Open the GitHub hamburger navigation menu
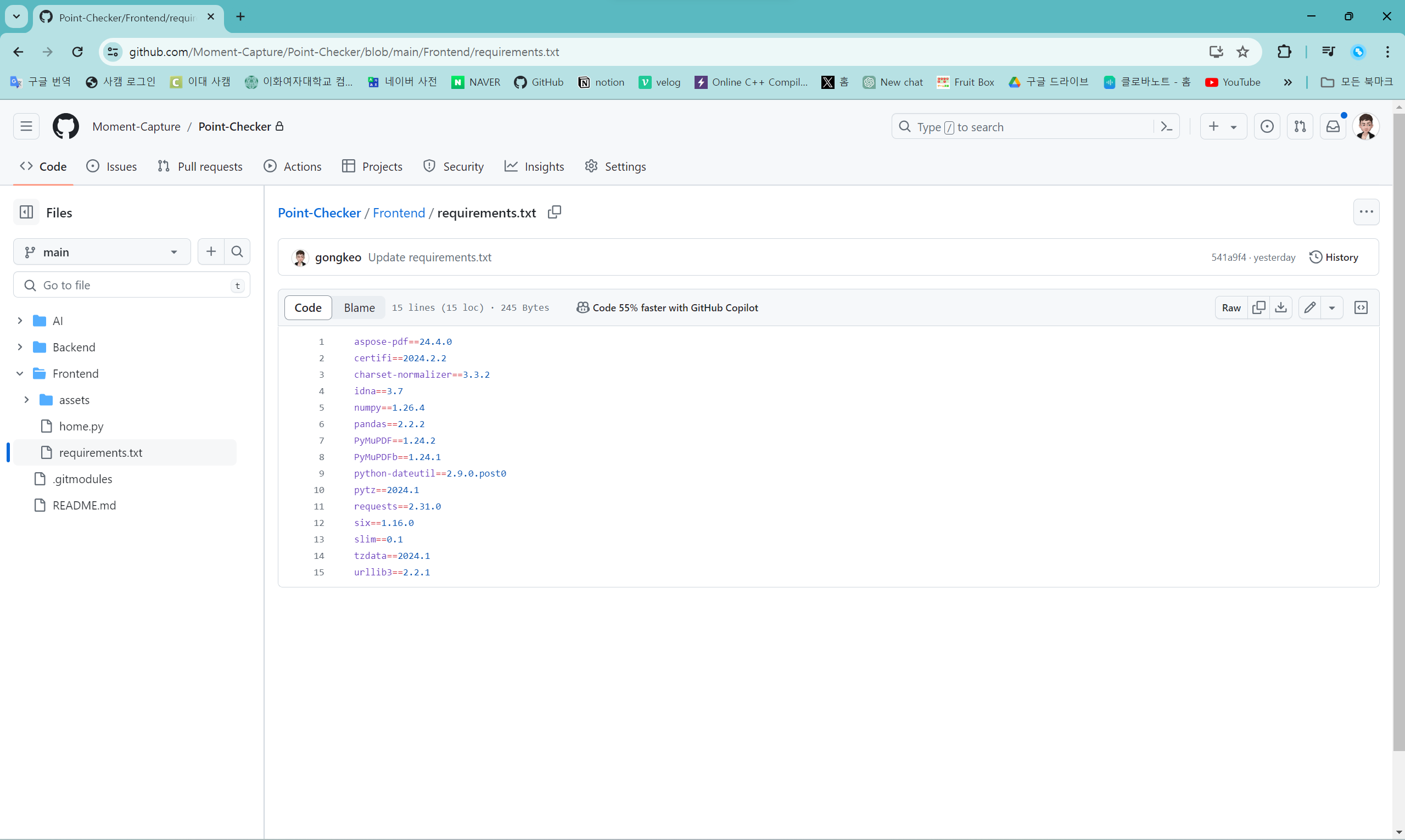1405x840 pixels. tap(26, 127)
